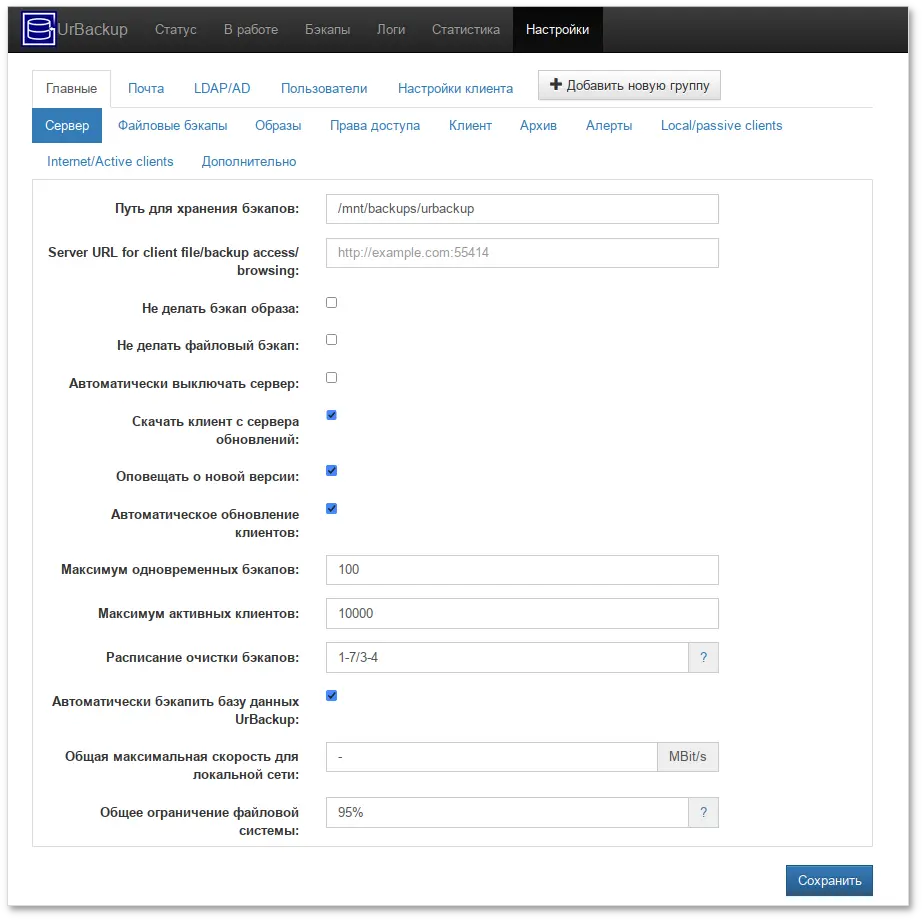This screenshot has height=920, width=922.
Task: Disable Скачать клиент с сервера обновлений
Action: [x=331, y=414]
